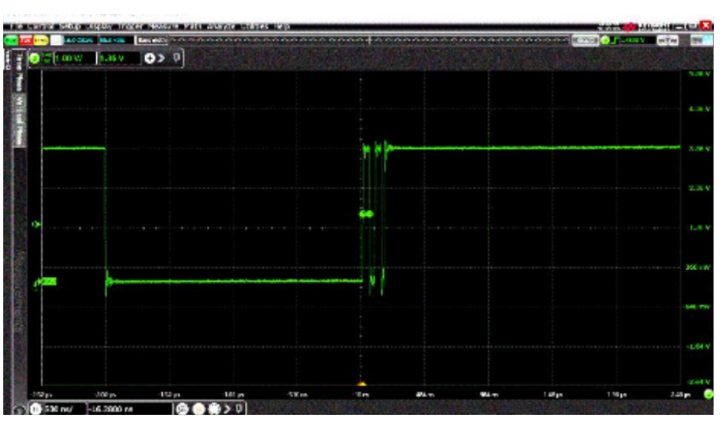The width and height of the screenshot is (724, 425).
Task: Click the horizontal scale knob icon
Action: (x=36, y=409)
